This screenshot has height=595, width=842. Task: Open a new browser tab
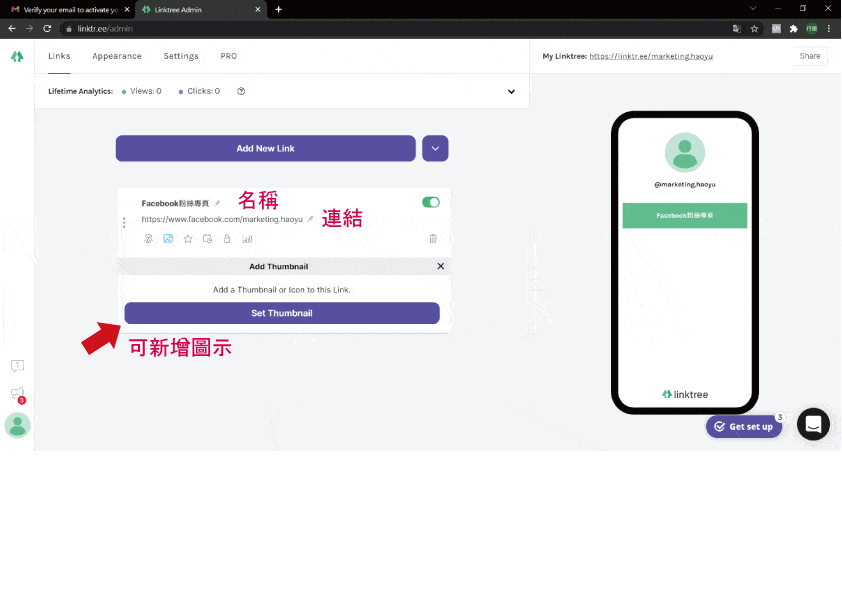[x=278, y=9]
